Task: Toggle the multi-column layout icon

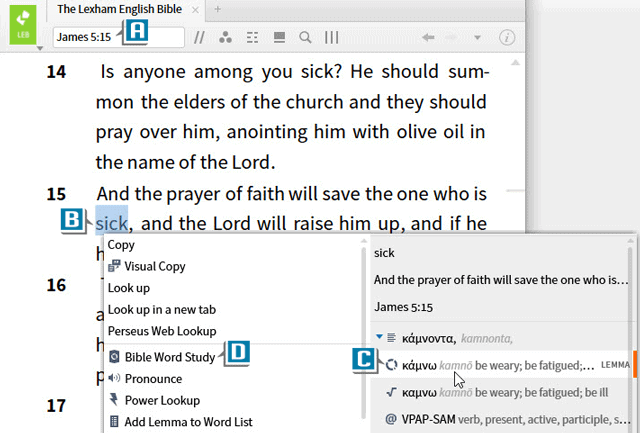Action: [x=331, y=38]
